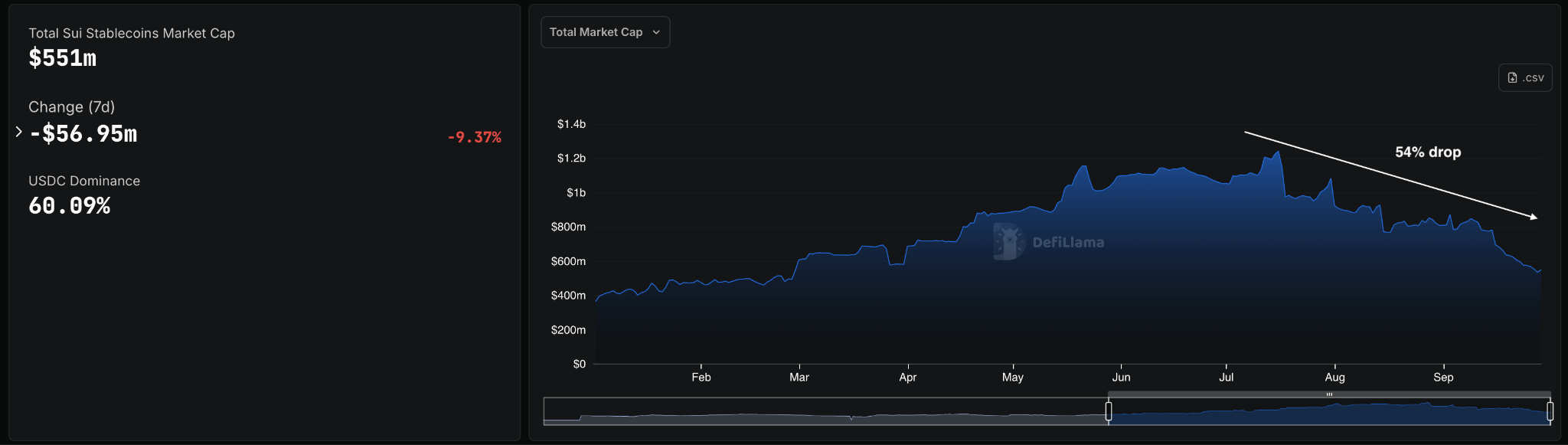Click the range selector top grip bar
The width and height of the screenshot is (1568, 445).
(x=1329, y=394)
